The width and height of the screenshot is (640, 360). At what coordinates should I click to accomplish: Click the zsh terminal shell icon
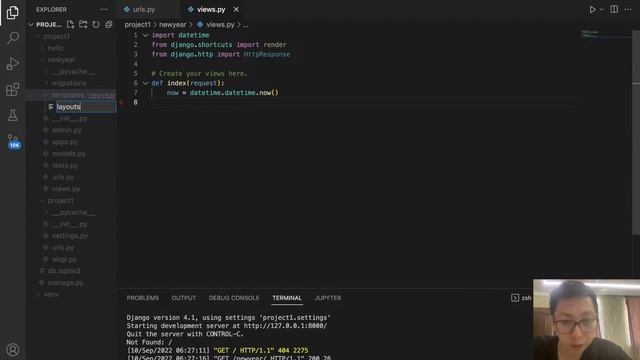click(x=515, y=298)
